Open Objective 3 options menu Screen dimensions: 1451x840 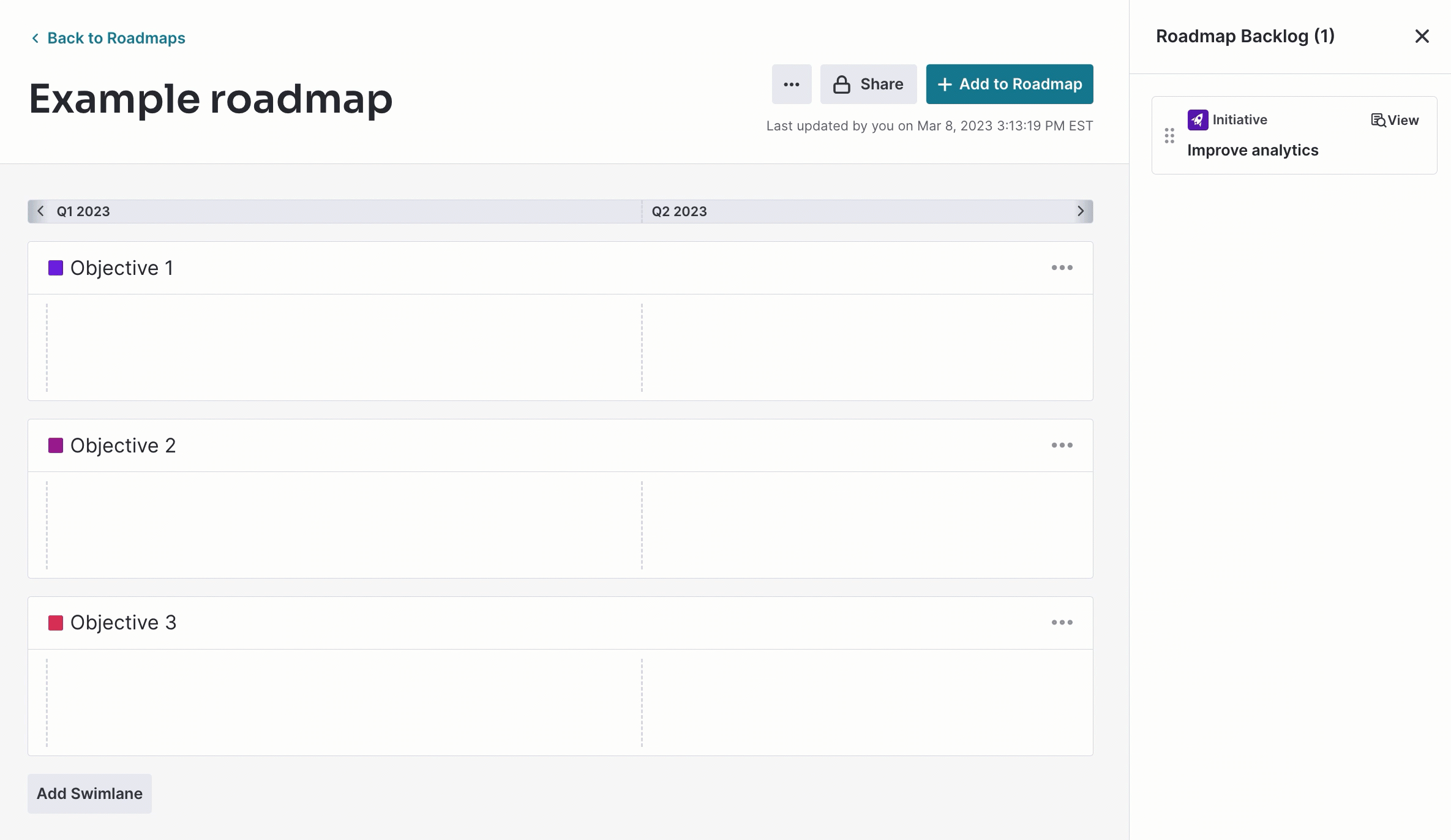click(x=1062, y=622)
